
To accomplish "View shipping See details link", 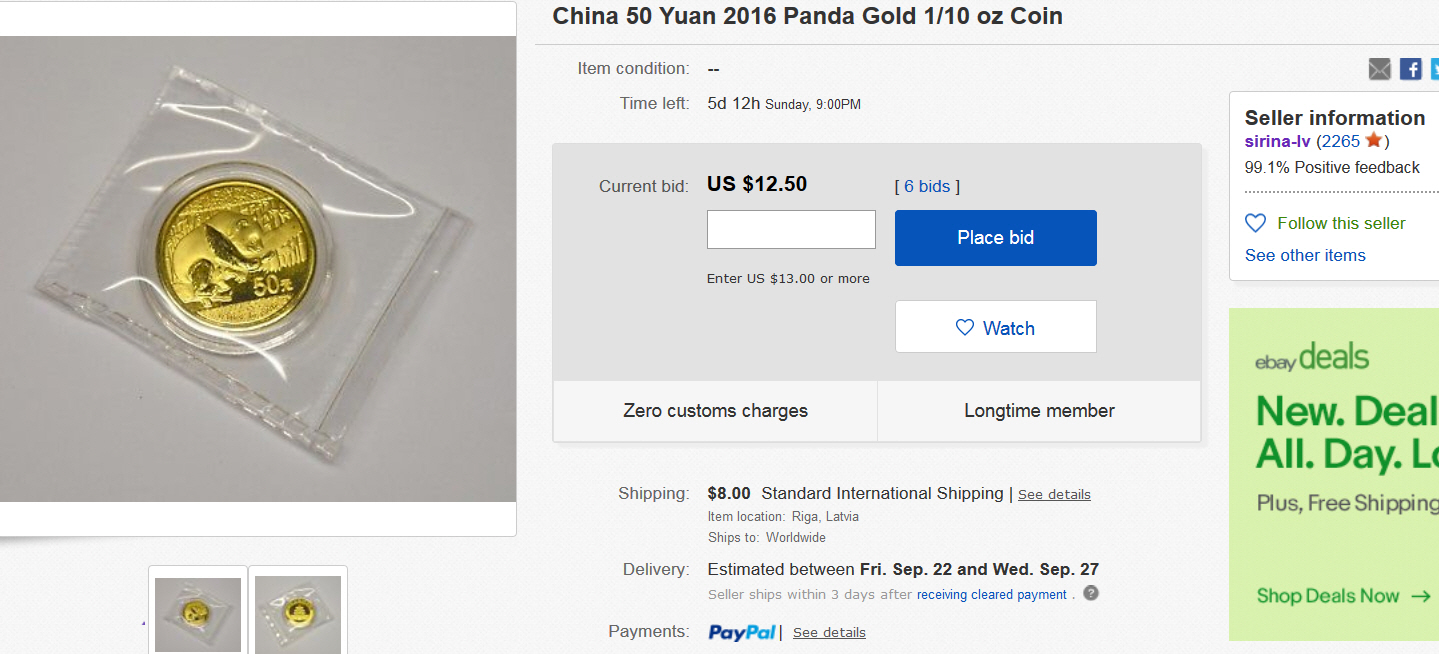I will coord(1054,495).
